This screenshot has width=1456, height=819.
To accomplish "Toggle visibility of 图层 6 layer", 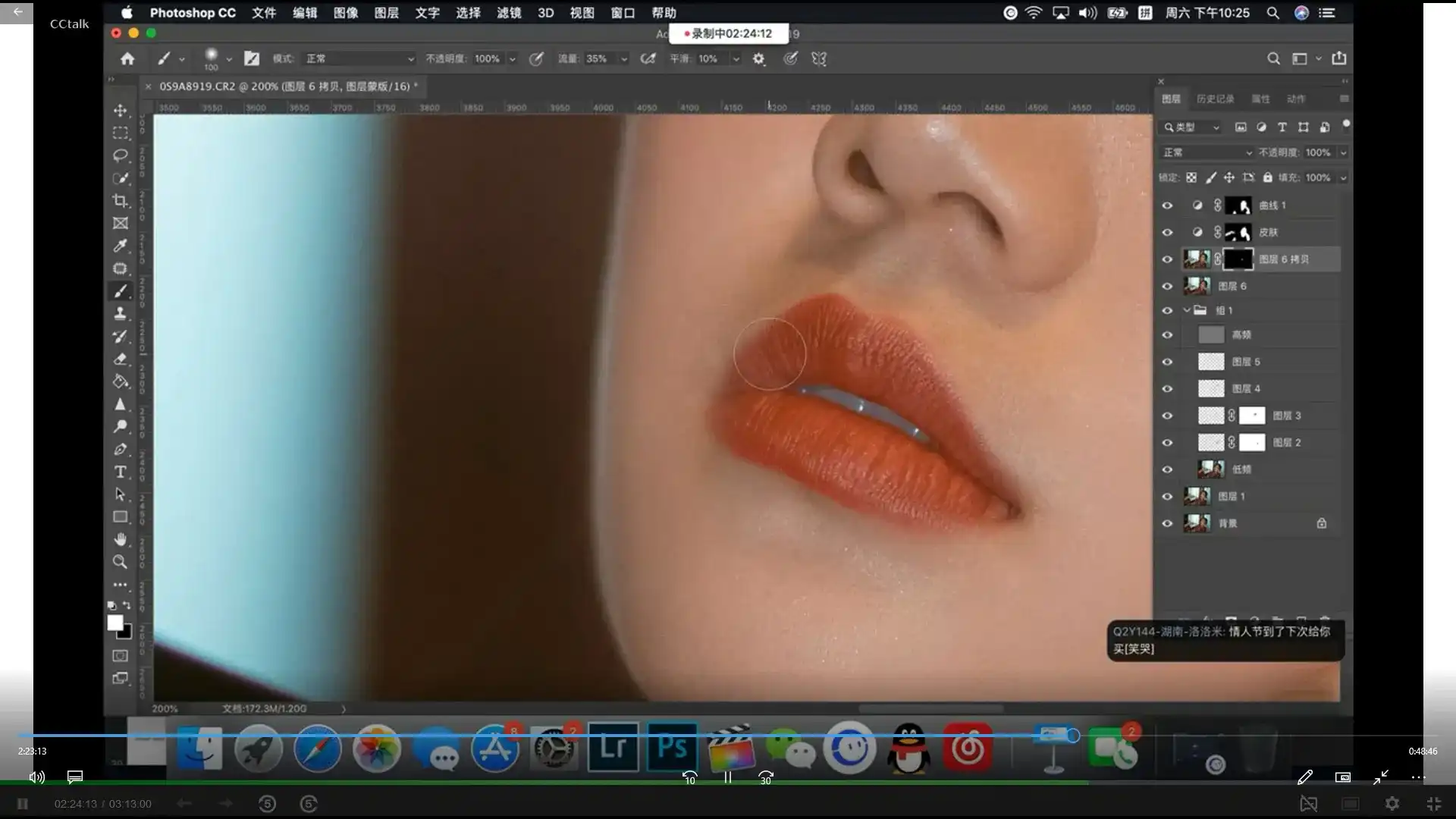I will (x=1167, y=286).
